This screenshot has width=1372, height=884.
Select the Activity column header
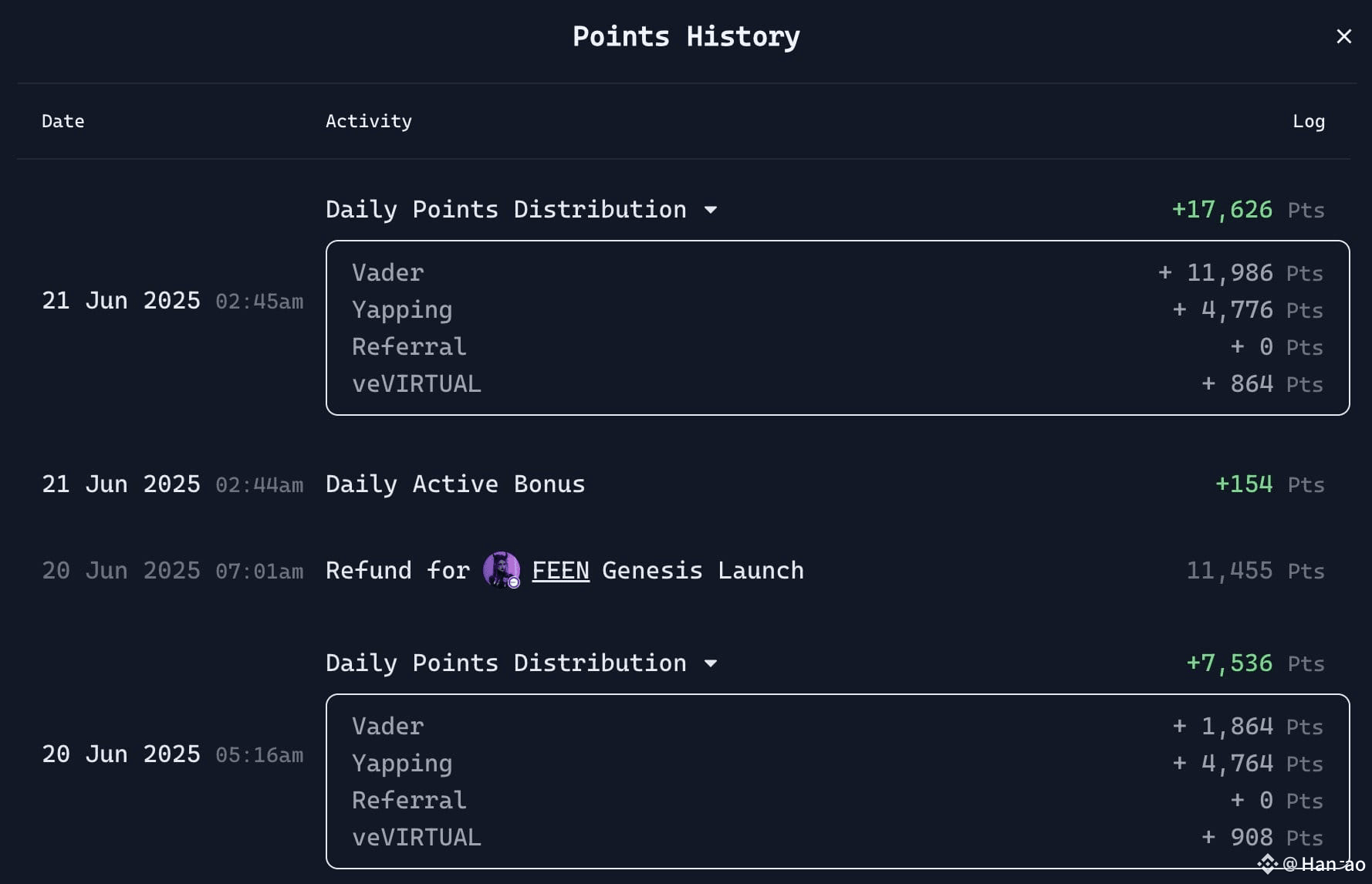tap(368, 121)
